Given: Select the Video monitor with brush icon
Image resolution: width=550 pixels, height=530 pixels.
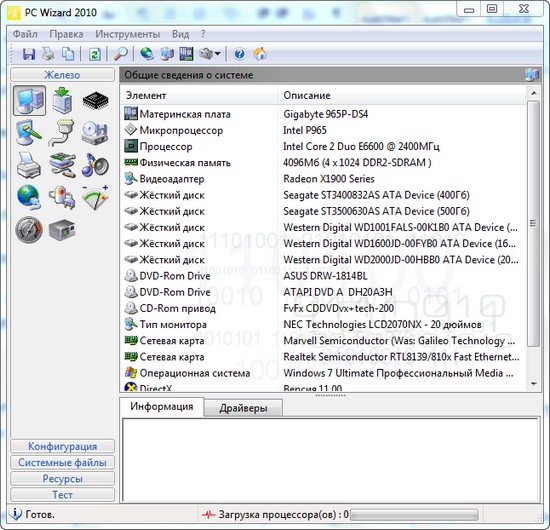Looking at the screenshot, I should (x=29, y=133).
